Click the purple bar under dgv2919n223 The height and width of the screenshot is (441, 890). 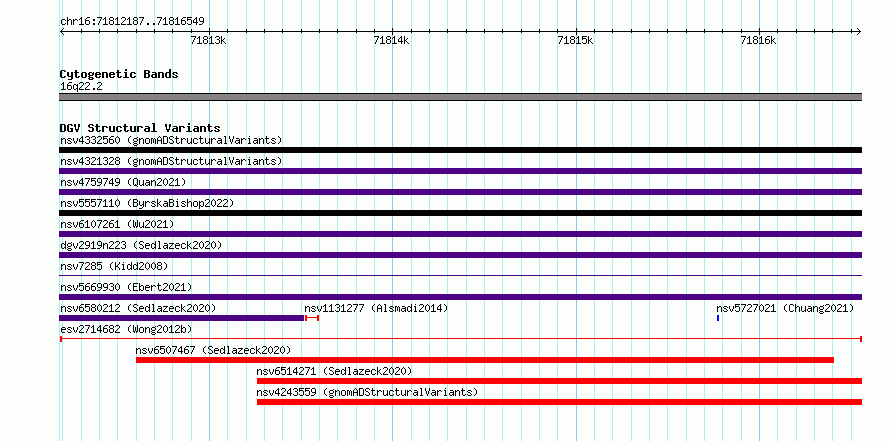[460, 255]
